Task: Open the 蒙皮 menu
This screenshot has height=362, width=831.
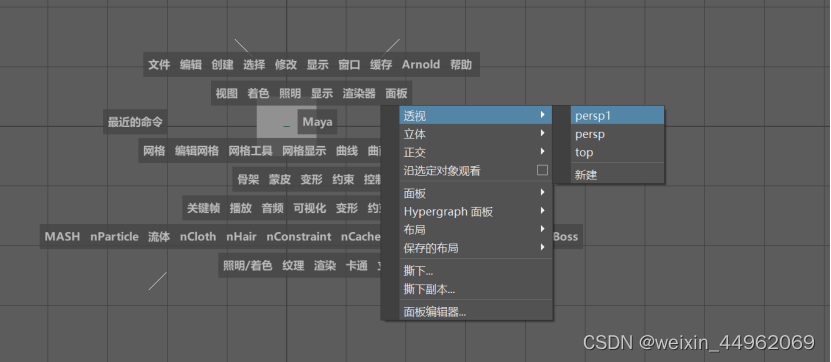Action: tap(280, 180)
